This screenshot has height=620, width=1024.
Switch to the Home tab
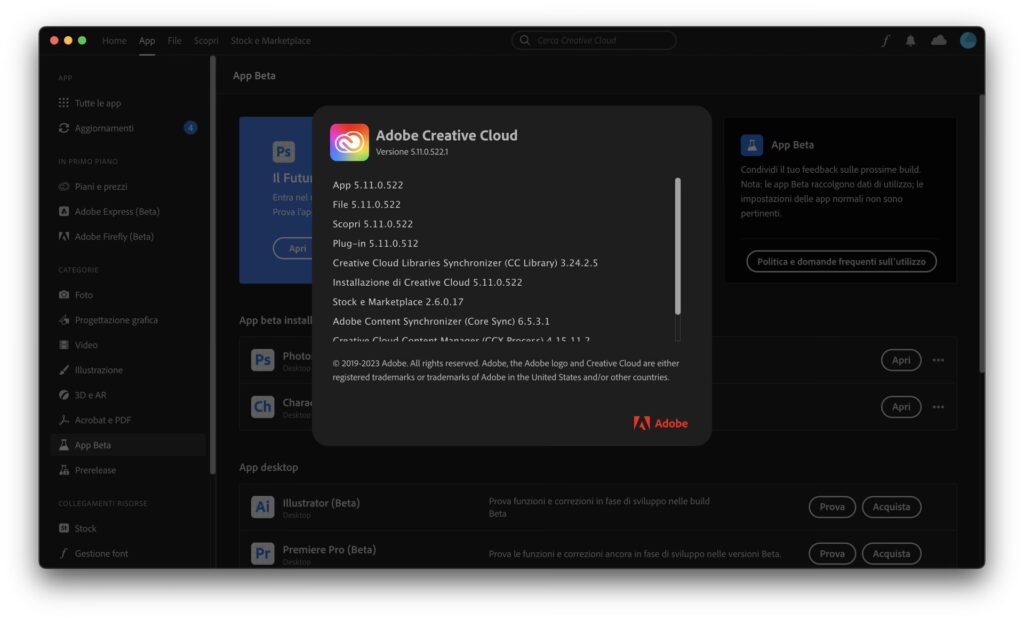[x=114, y=41]
